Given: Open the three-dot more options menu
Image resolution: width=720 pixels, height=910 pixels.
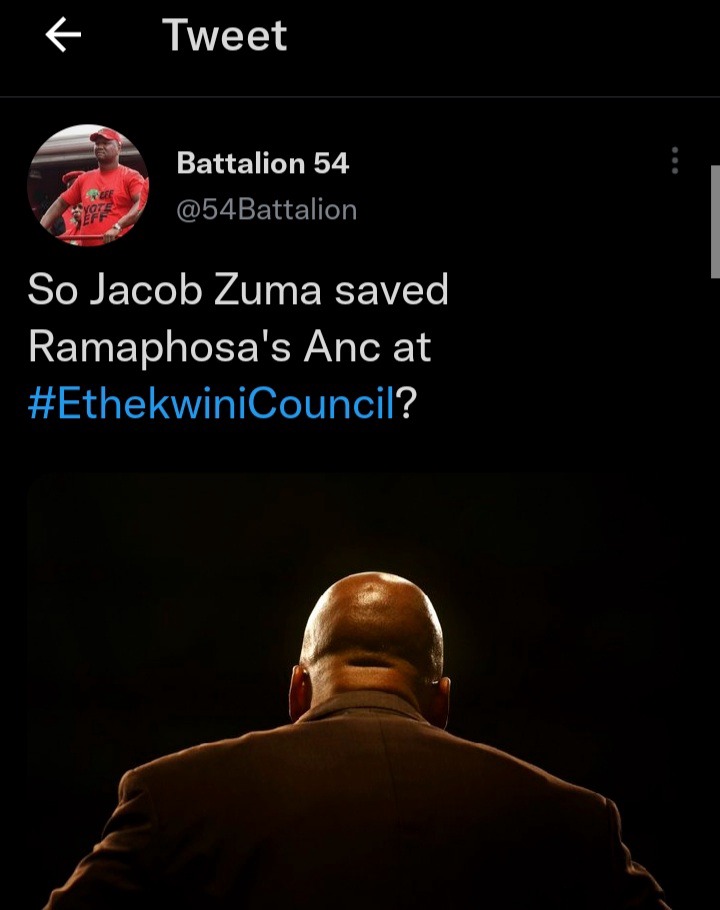Looking at the screenshot, I should (x=675, y=161).
